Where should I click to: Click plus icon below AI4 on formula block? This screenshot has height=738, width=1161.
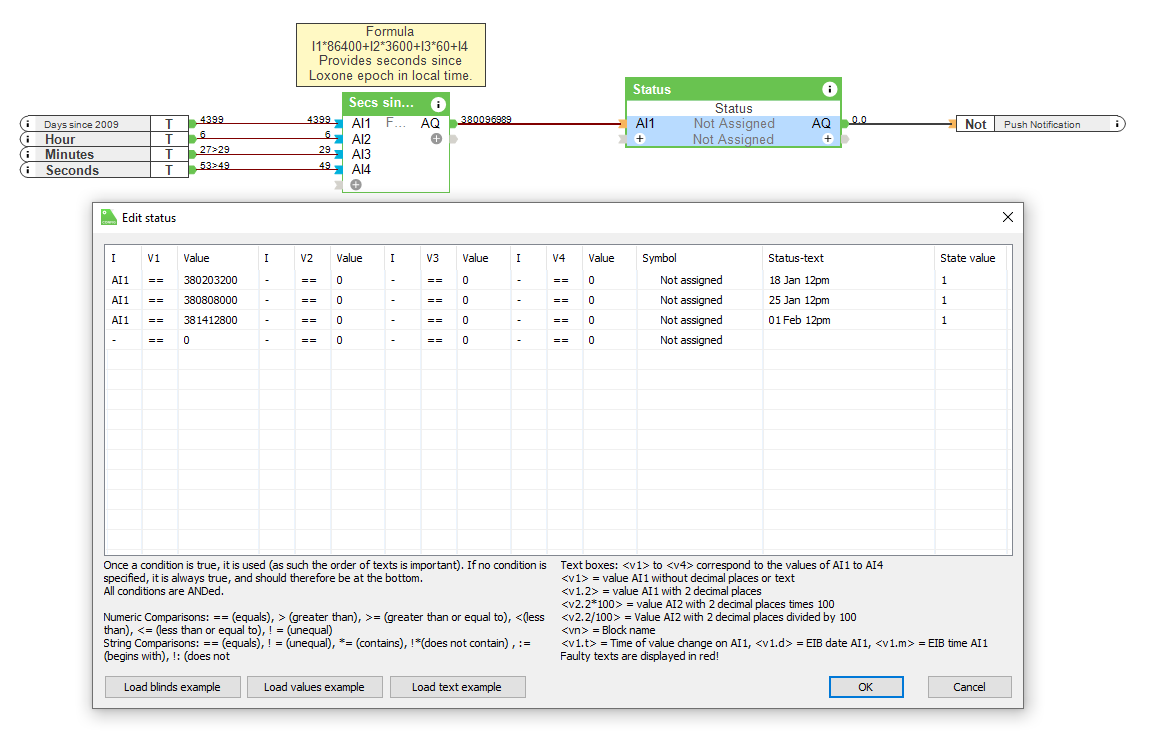(356, 185)
